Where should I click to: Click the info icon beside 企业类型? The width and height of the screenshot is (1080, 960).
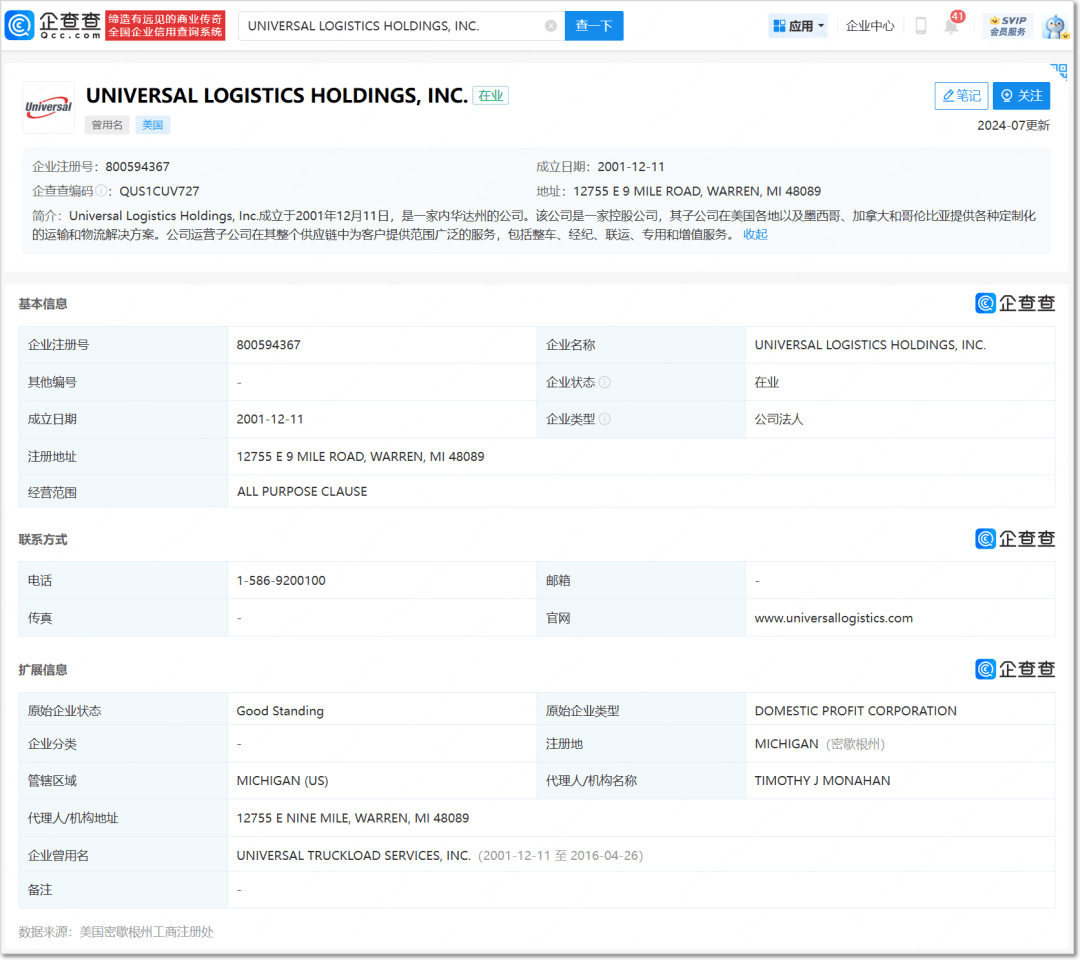(605, 419)
